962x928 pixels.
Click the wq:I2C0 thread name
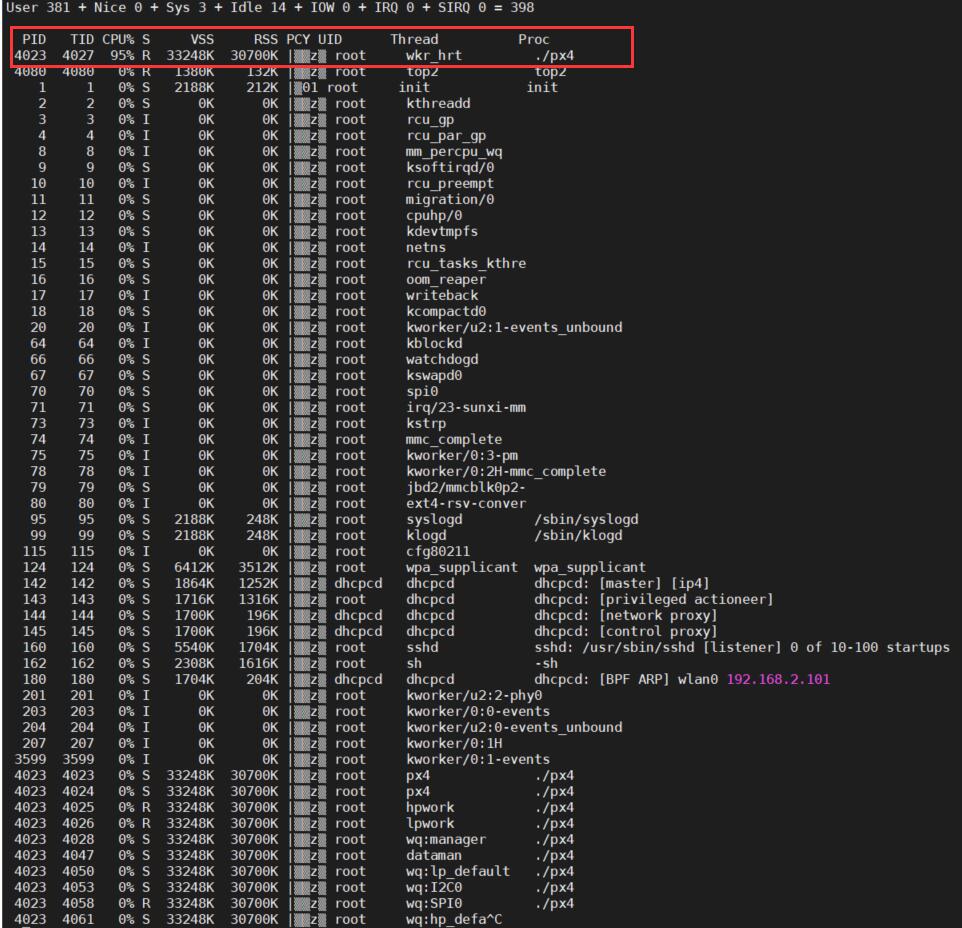(x=433, y=888)
